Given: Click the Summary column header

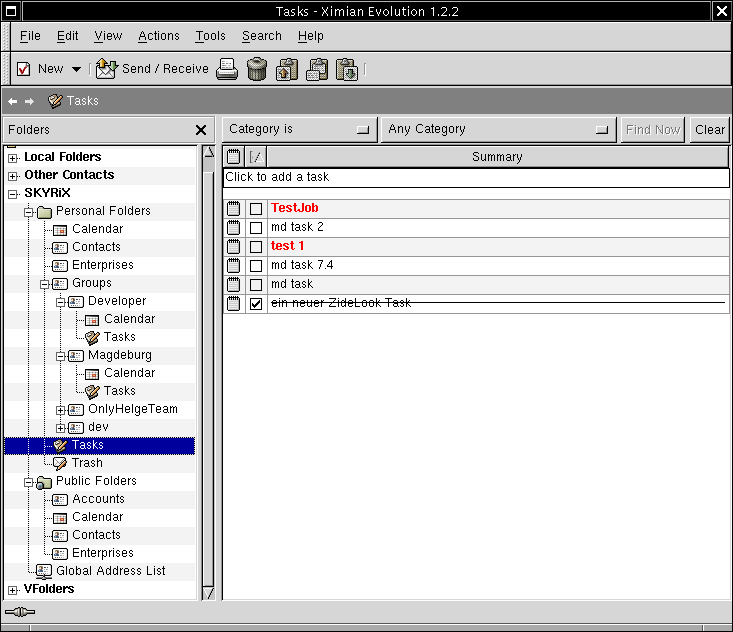Looking at the screenshot, I should tap(497, 157).
